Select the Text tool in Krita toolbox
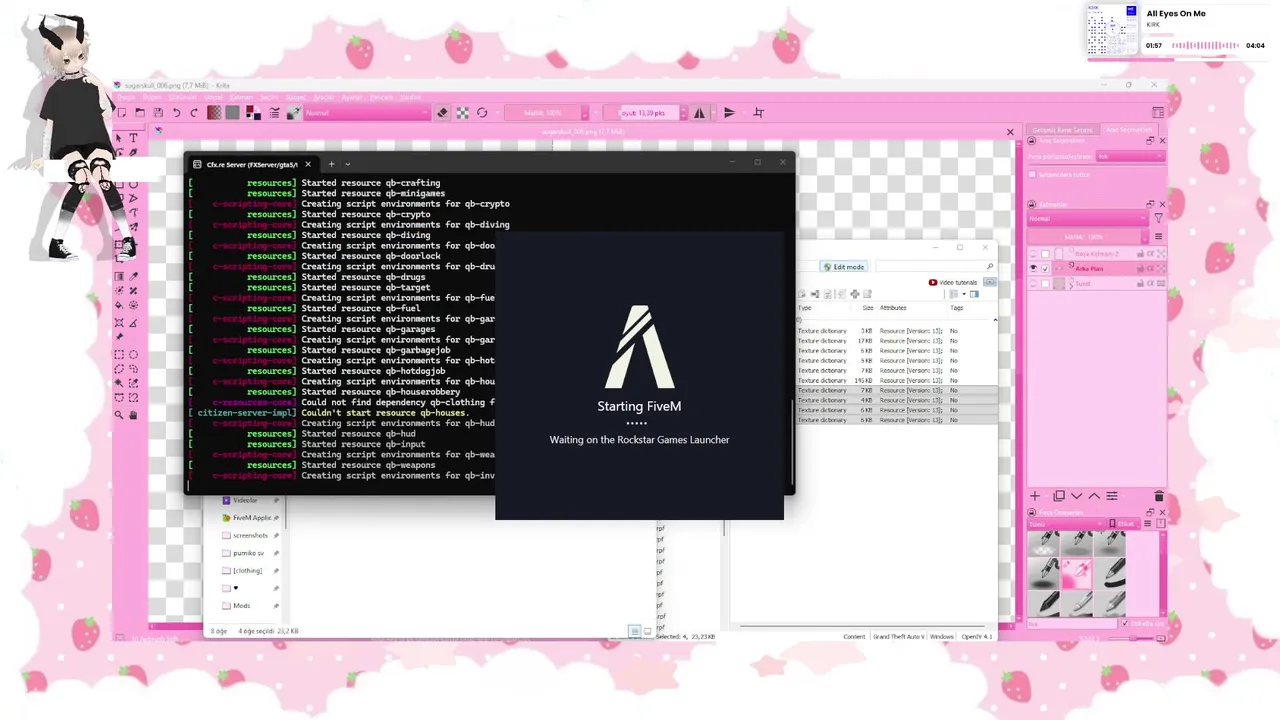Image resolution: width=1280 pixels, height=720 pixels. click(x=133, y=138)
